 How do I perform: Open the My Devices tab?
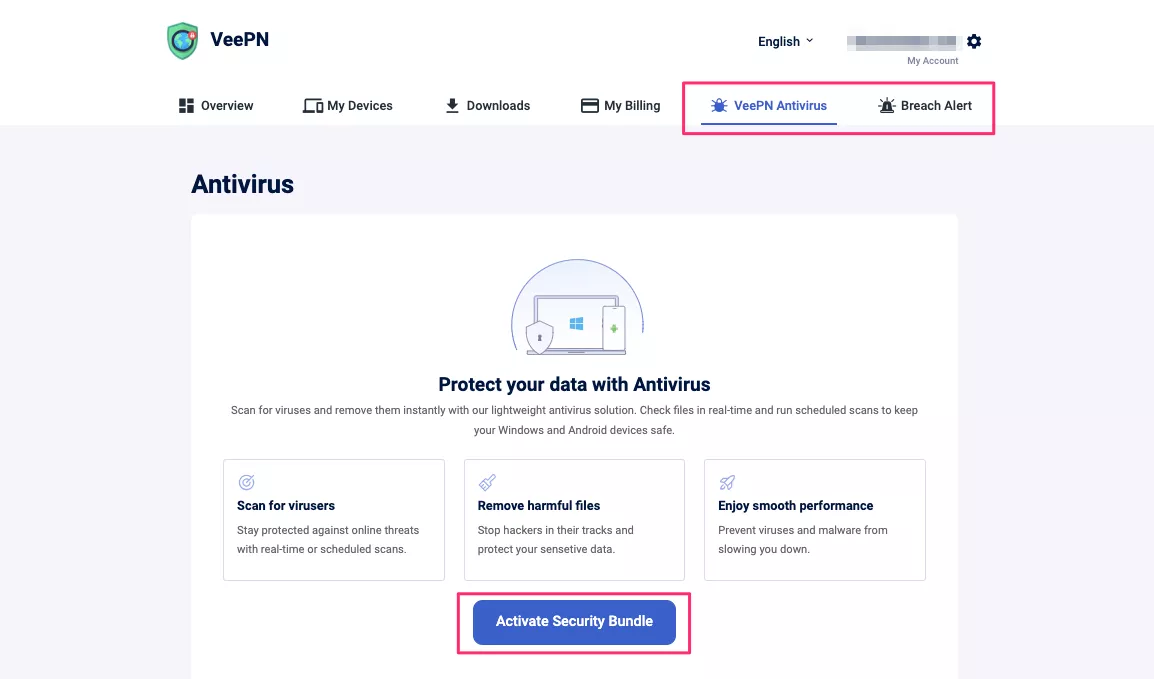coord(360,106)
